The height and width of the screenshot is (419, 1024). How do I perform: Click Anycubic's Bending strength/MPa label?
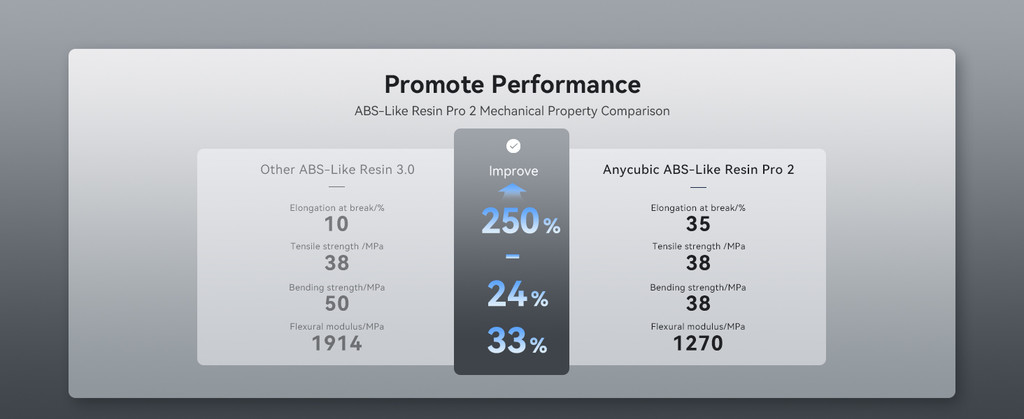(698, 287)
